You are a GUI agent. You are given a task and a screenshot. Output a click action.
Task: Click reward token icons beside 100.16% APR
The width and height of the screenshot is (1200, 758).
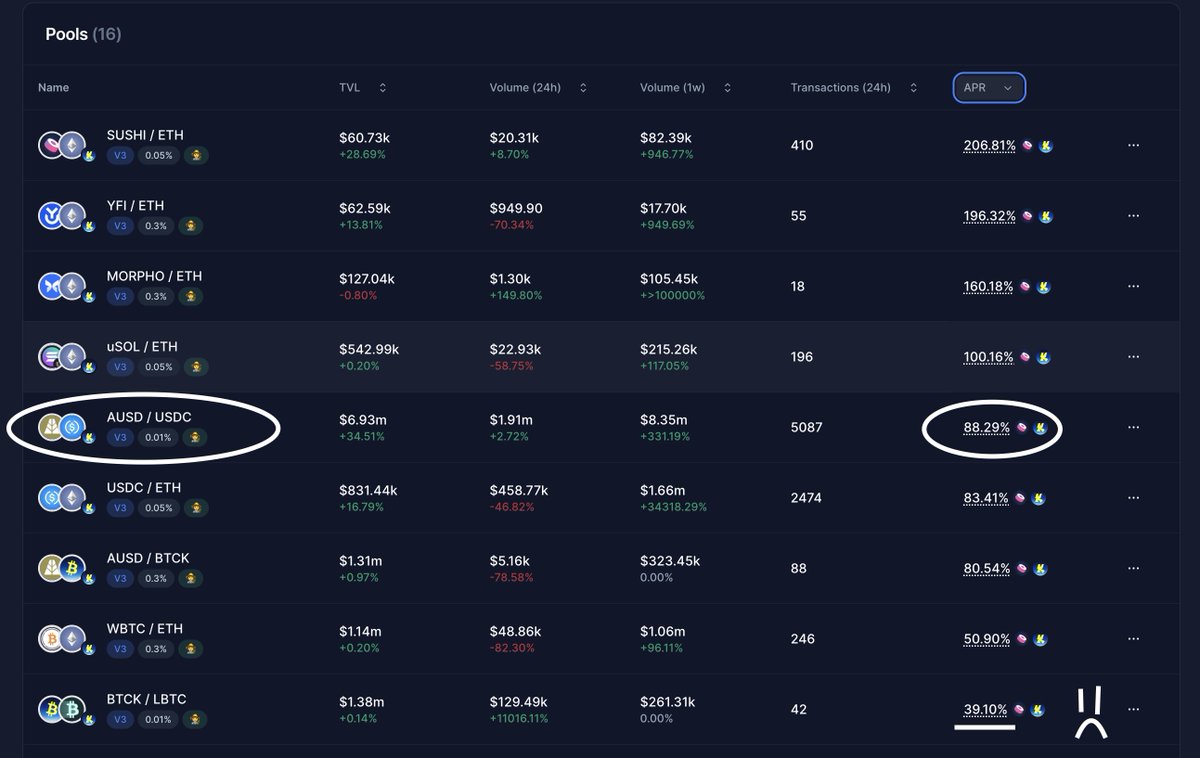(x=1035, y=357)
